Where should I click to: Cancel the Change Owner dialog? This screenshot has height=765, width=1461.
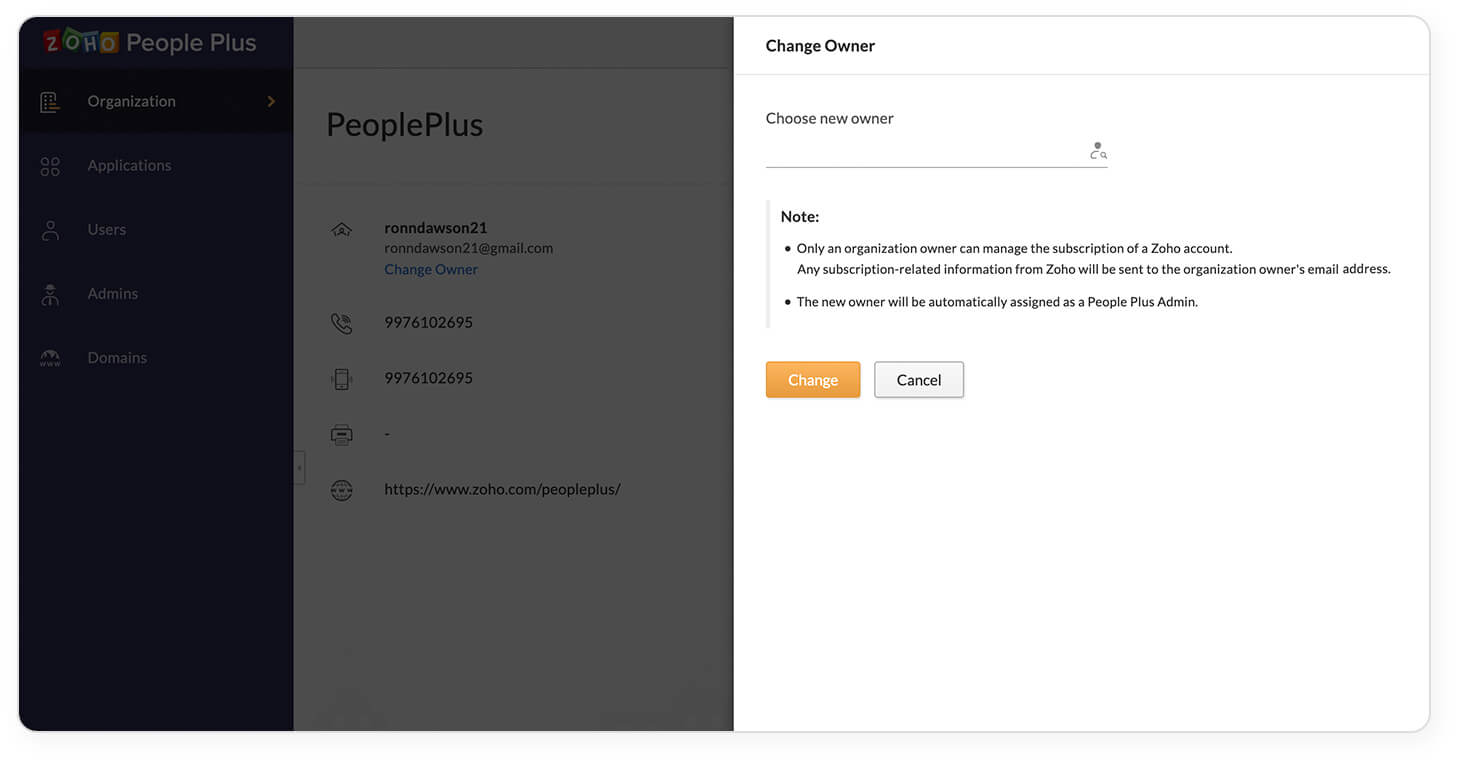918,379
